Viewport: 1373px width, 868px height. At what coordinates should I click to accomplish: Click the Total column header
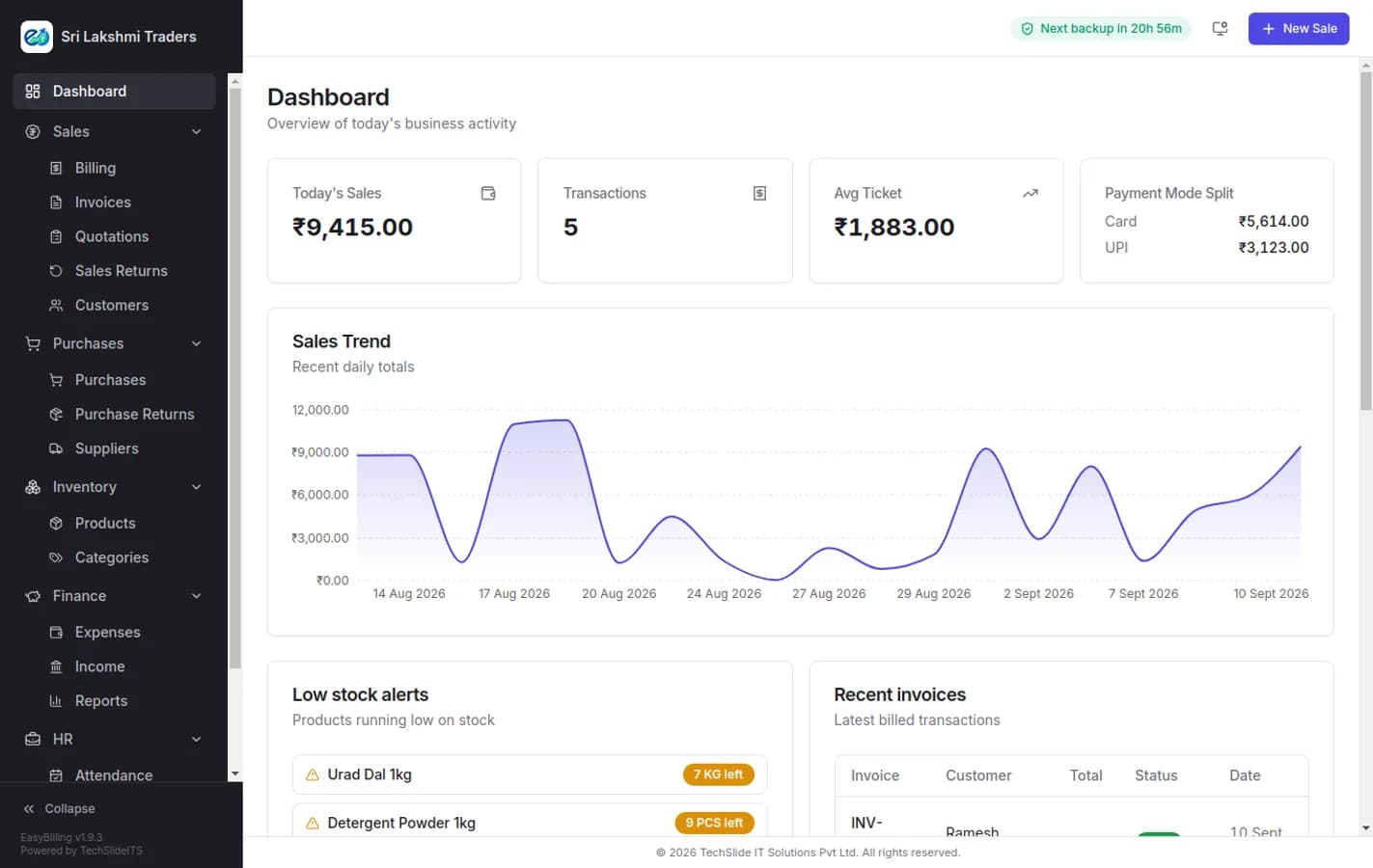pyautogui.click(x=1085, y=775)
